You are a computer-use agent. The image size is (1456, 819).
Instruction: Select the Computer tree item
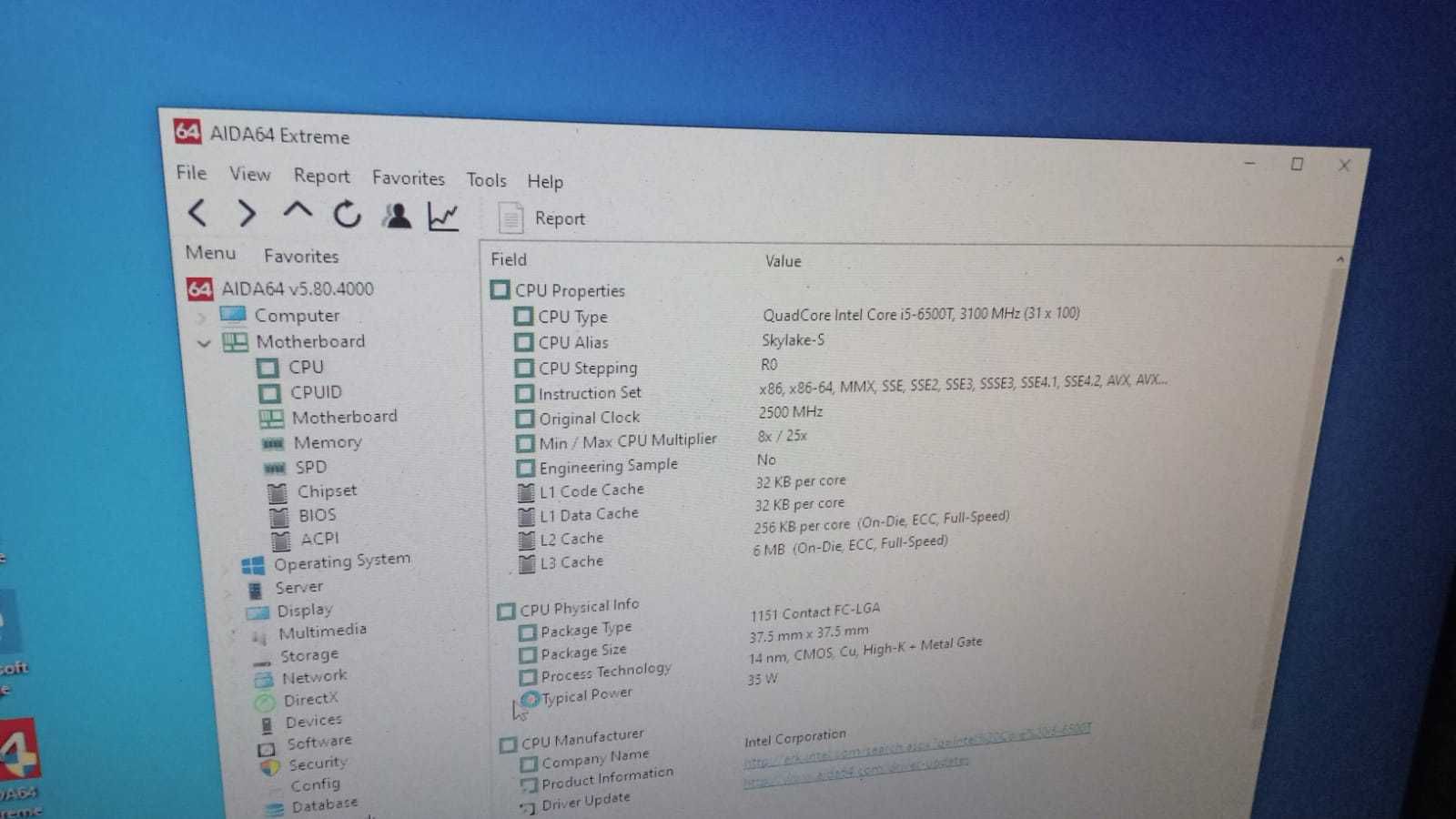click(297, 315)
